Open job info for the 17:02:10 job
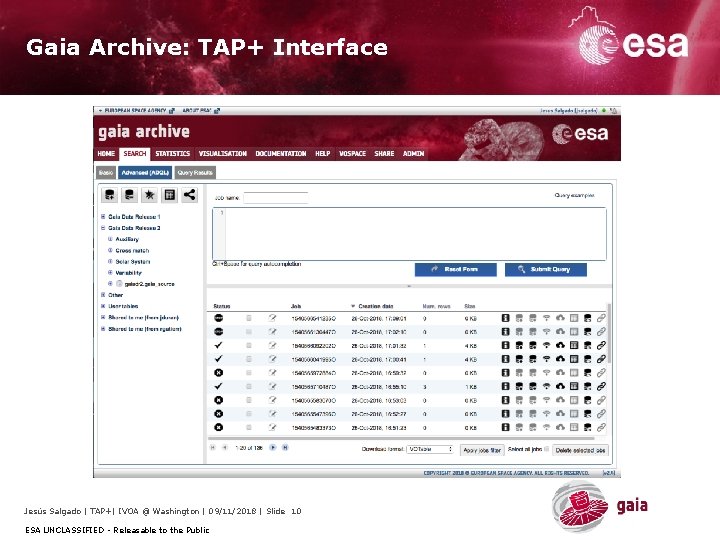Viewport: 720px width, 540px height. click(506, 332)
